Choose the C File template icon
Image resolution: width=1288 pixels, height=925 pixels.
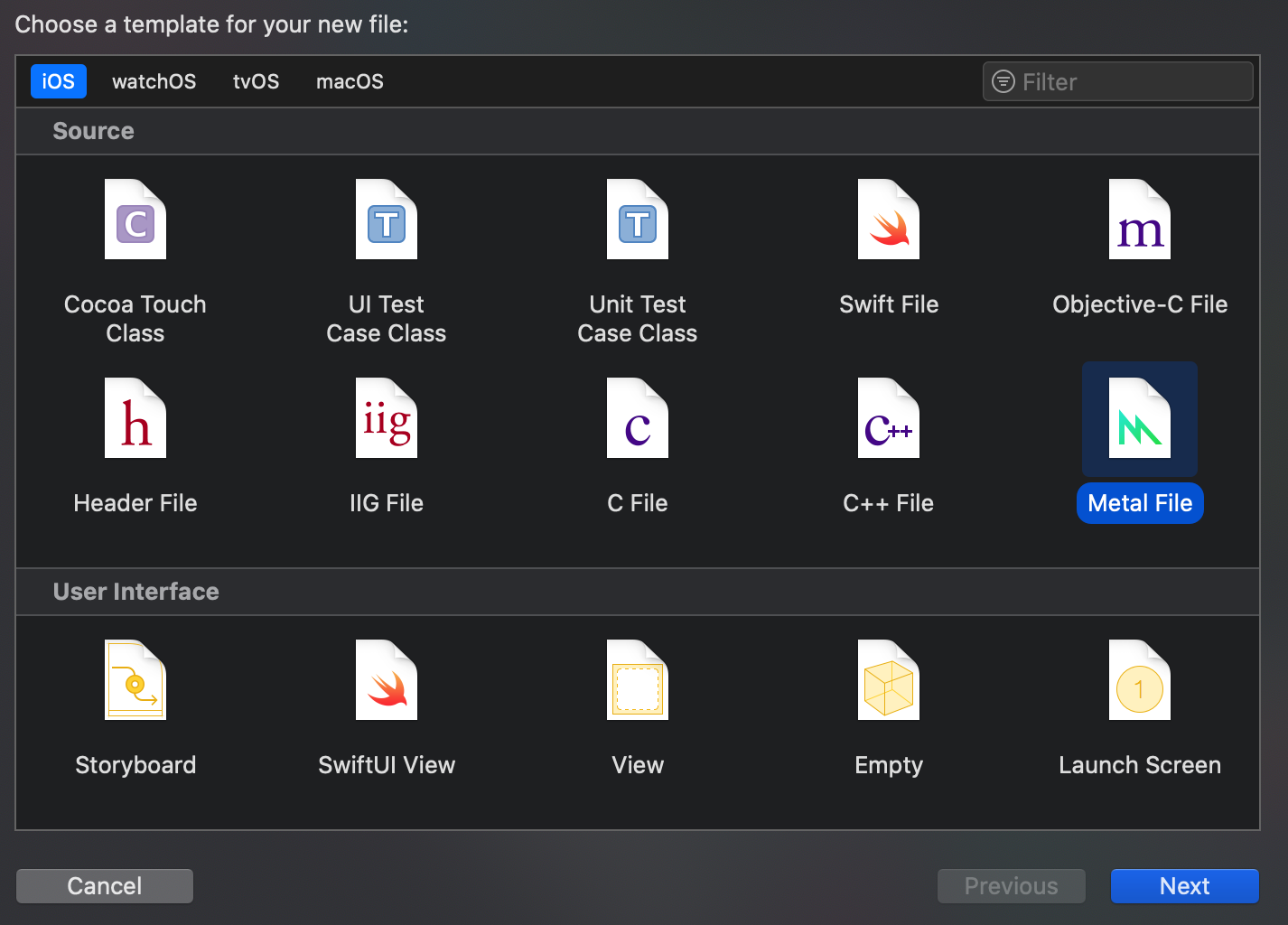(x=638, y=418)
